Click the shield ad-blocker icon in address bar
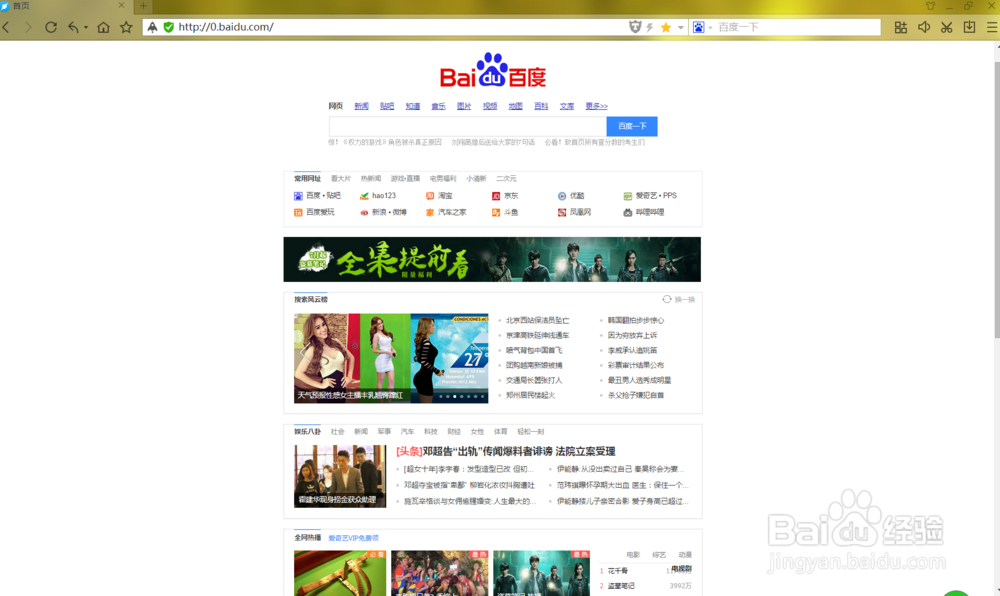 [633, 27]
